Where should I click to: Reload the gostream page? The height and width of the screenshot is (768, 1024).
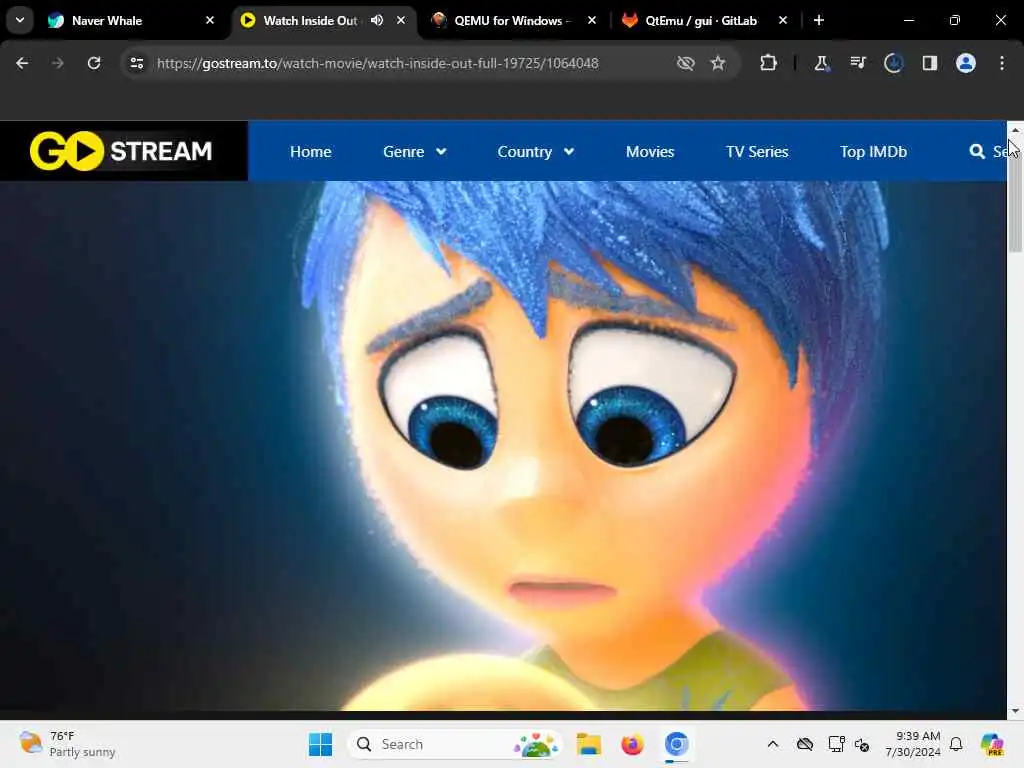coord(94,63)
